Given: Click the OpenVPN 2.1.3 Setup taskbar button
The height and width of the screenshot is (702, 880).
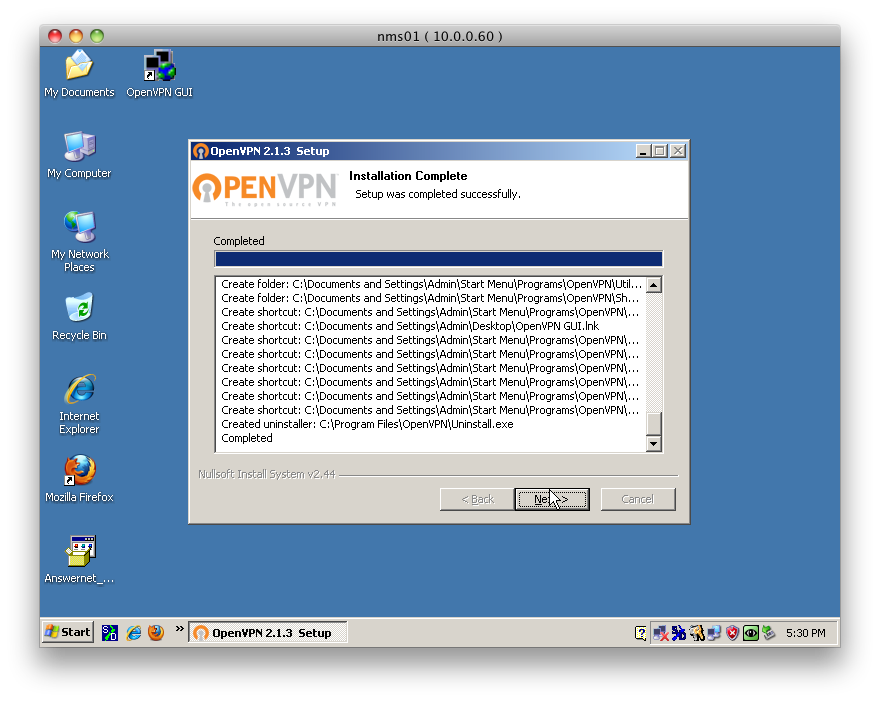Looking at the screenshot, I should point(268,633).
